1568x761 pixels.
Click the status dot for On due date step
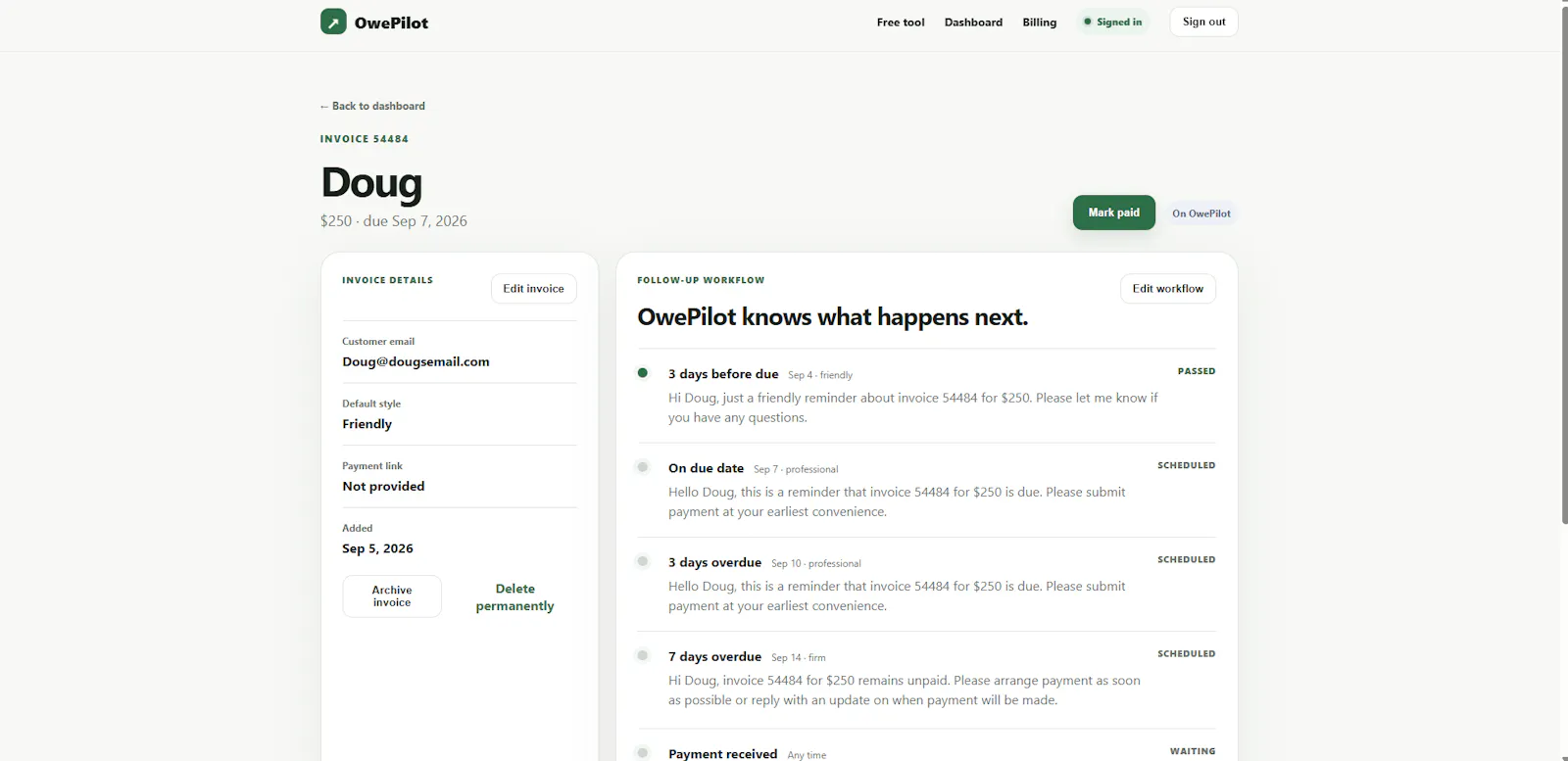pos(643,467)
